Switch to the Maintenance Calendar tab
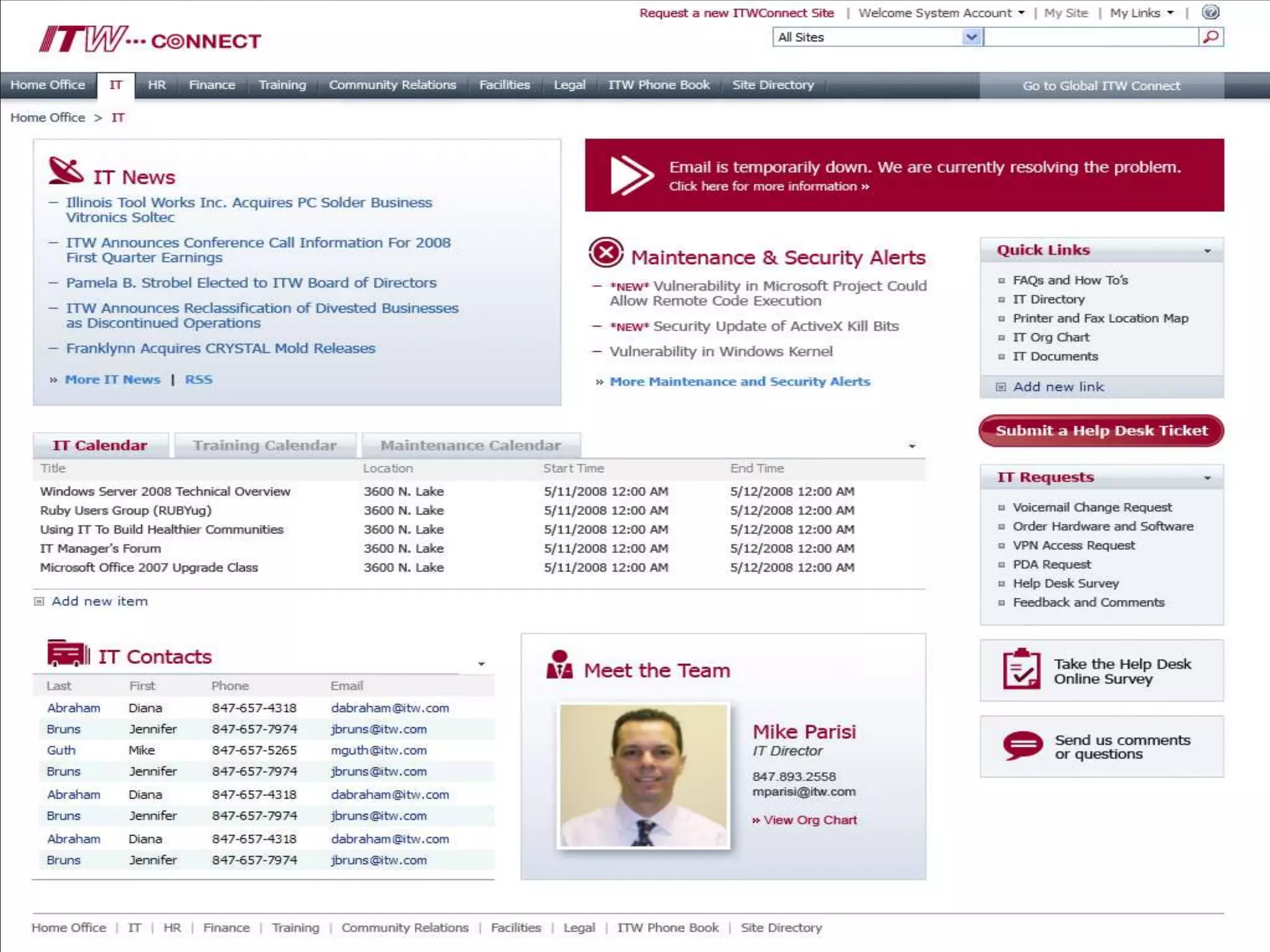The width and height of the screenshot is (1270, 952). tap(471, 446)
